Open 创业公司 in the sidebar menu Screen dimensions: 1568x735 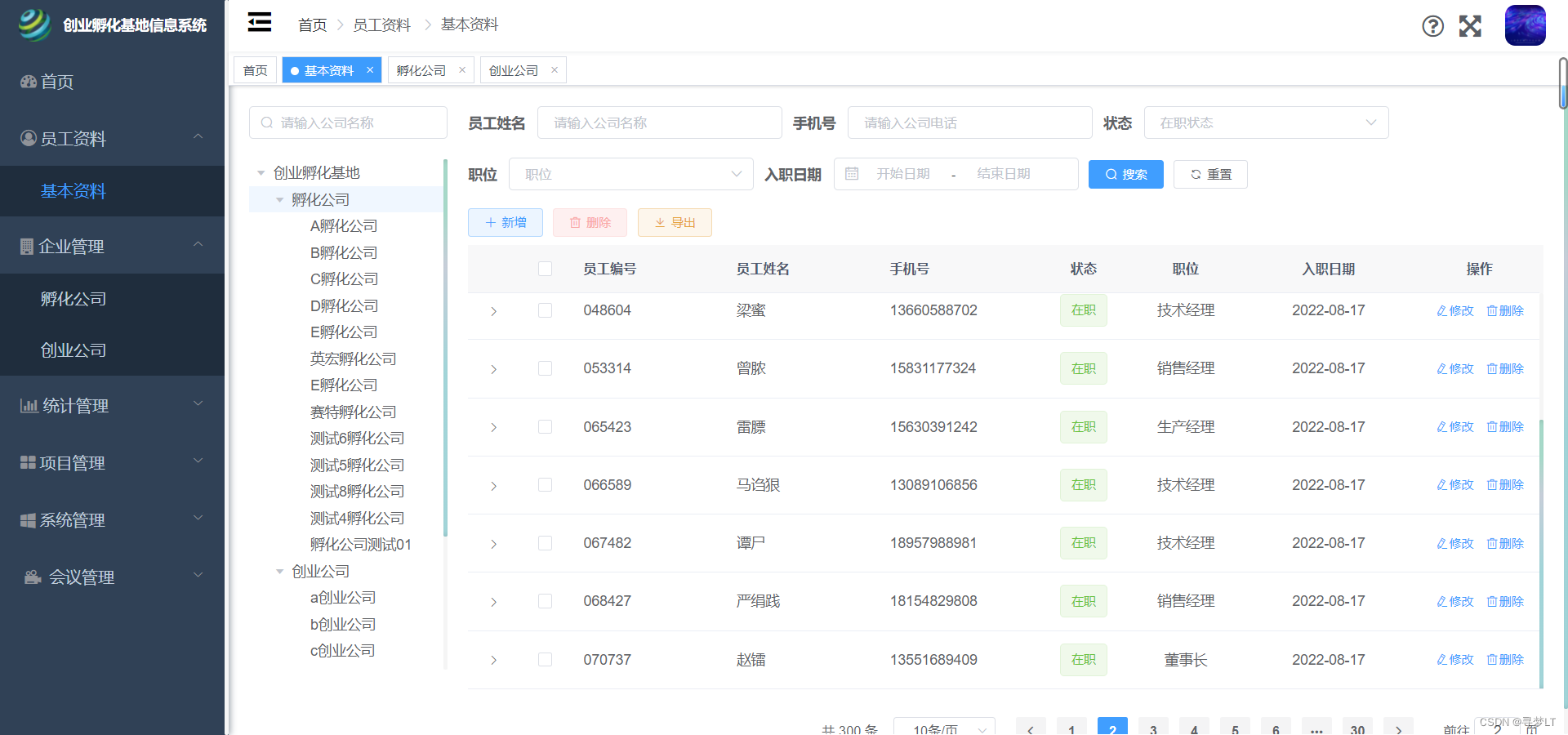[x=112, y=350]
